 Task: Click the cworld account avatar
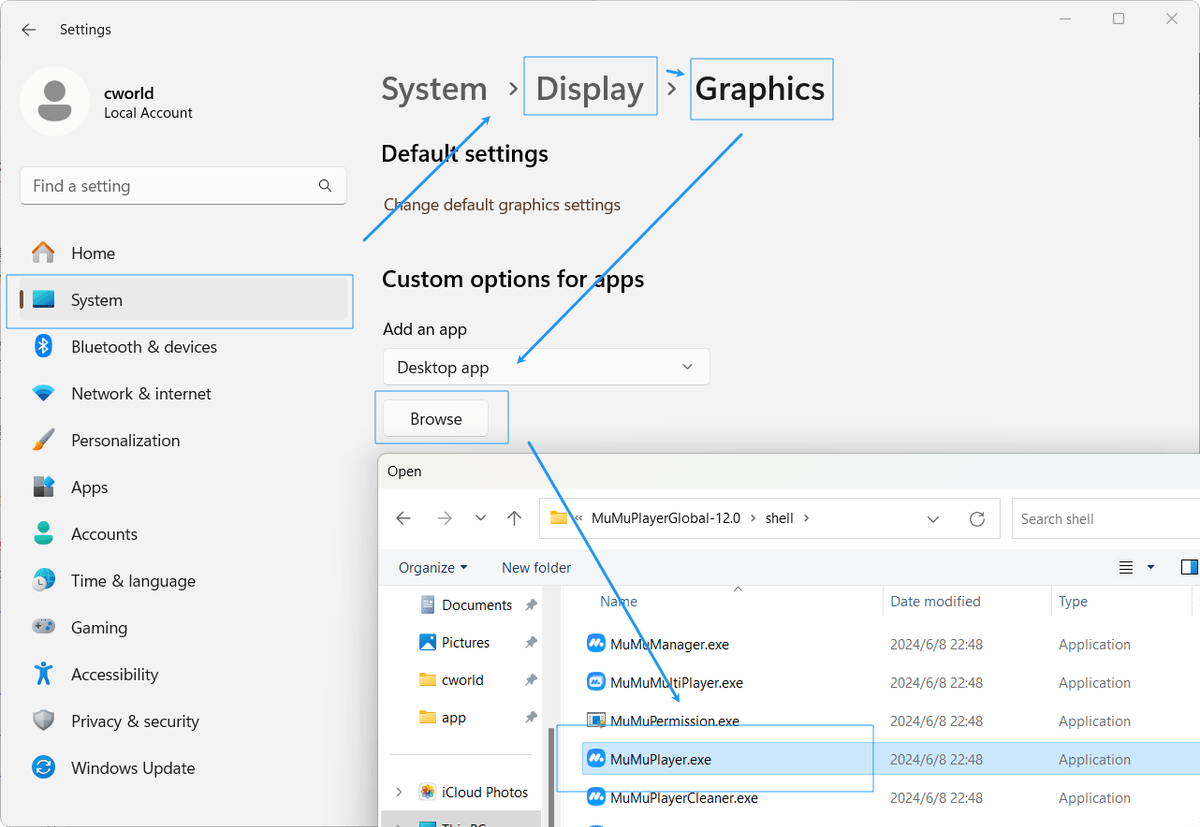point(55,101)
